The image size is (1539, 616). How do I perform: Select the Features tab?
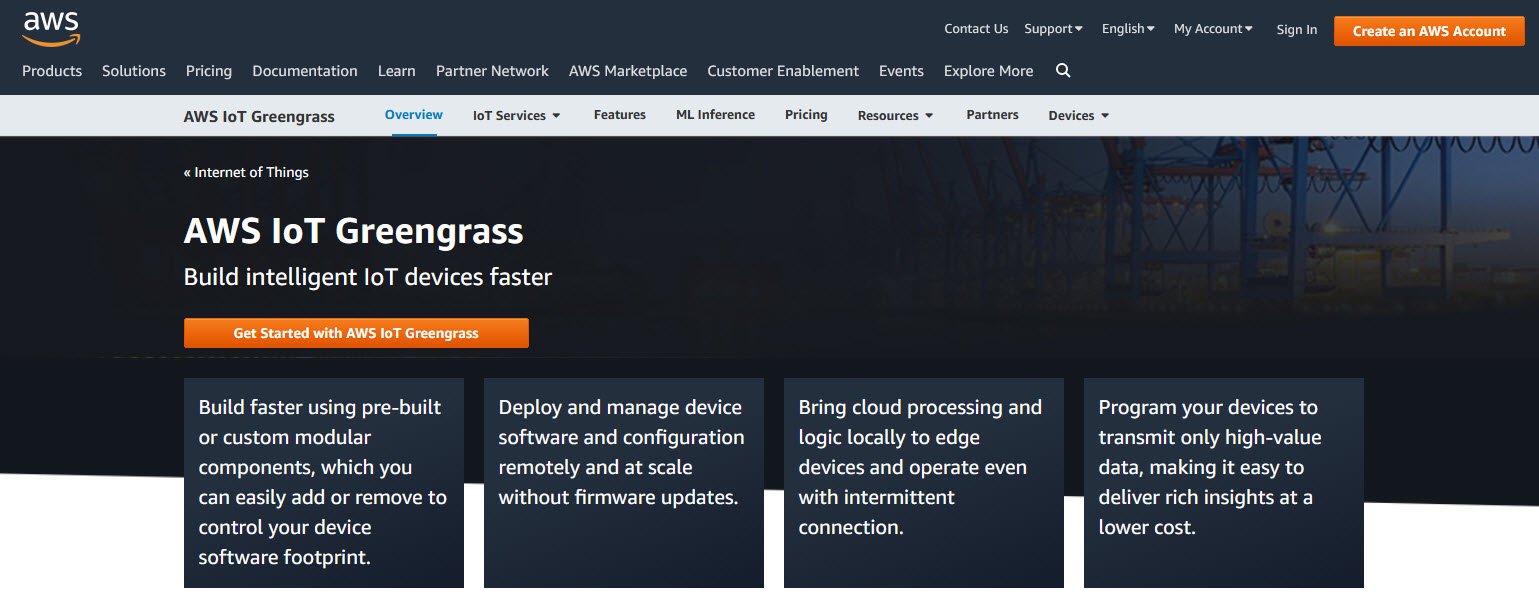pyautogui.click(x=620, y=115)
